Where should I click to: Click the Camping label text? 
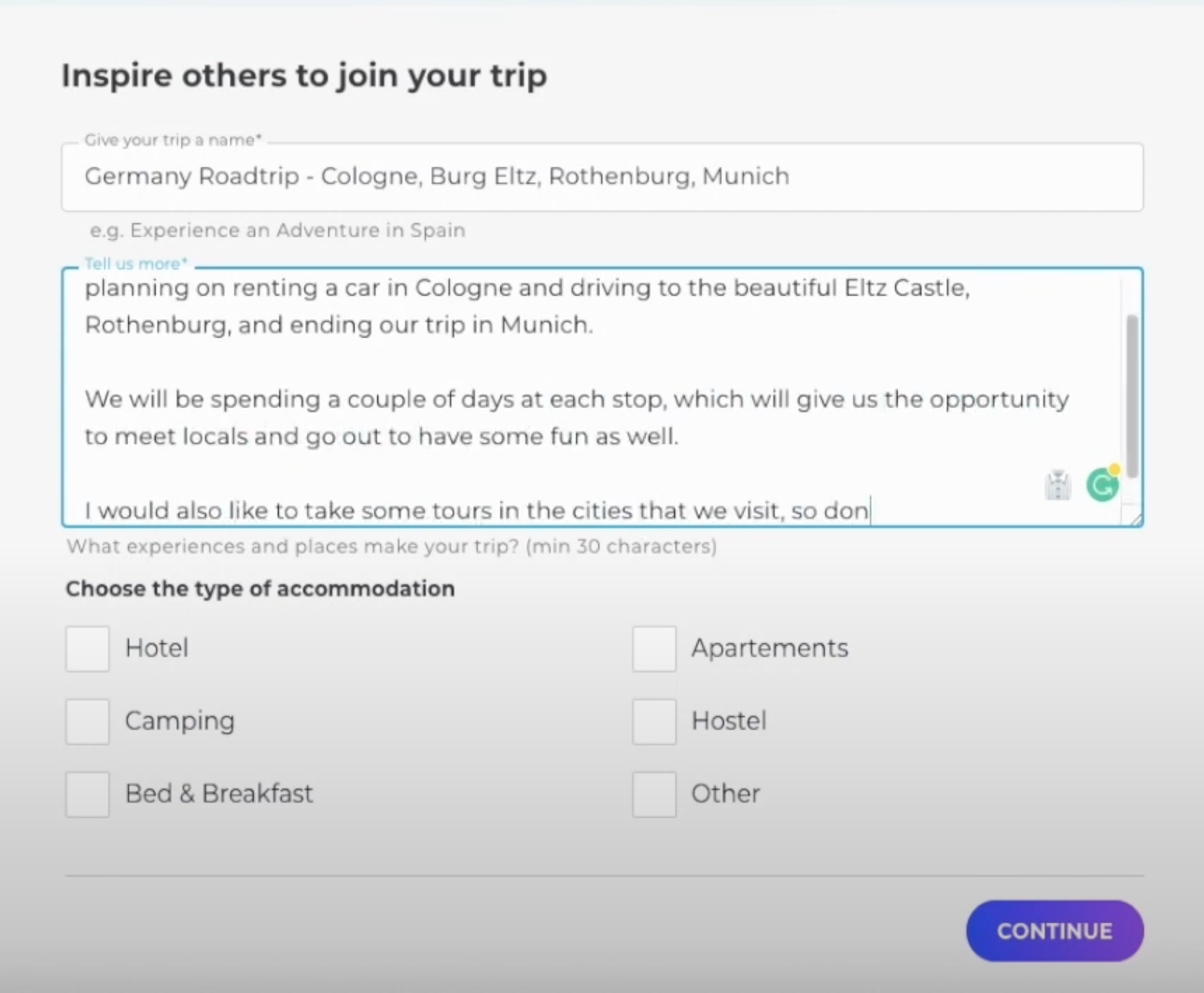point(180,721)
